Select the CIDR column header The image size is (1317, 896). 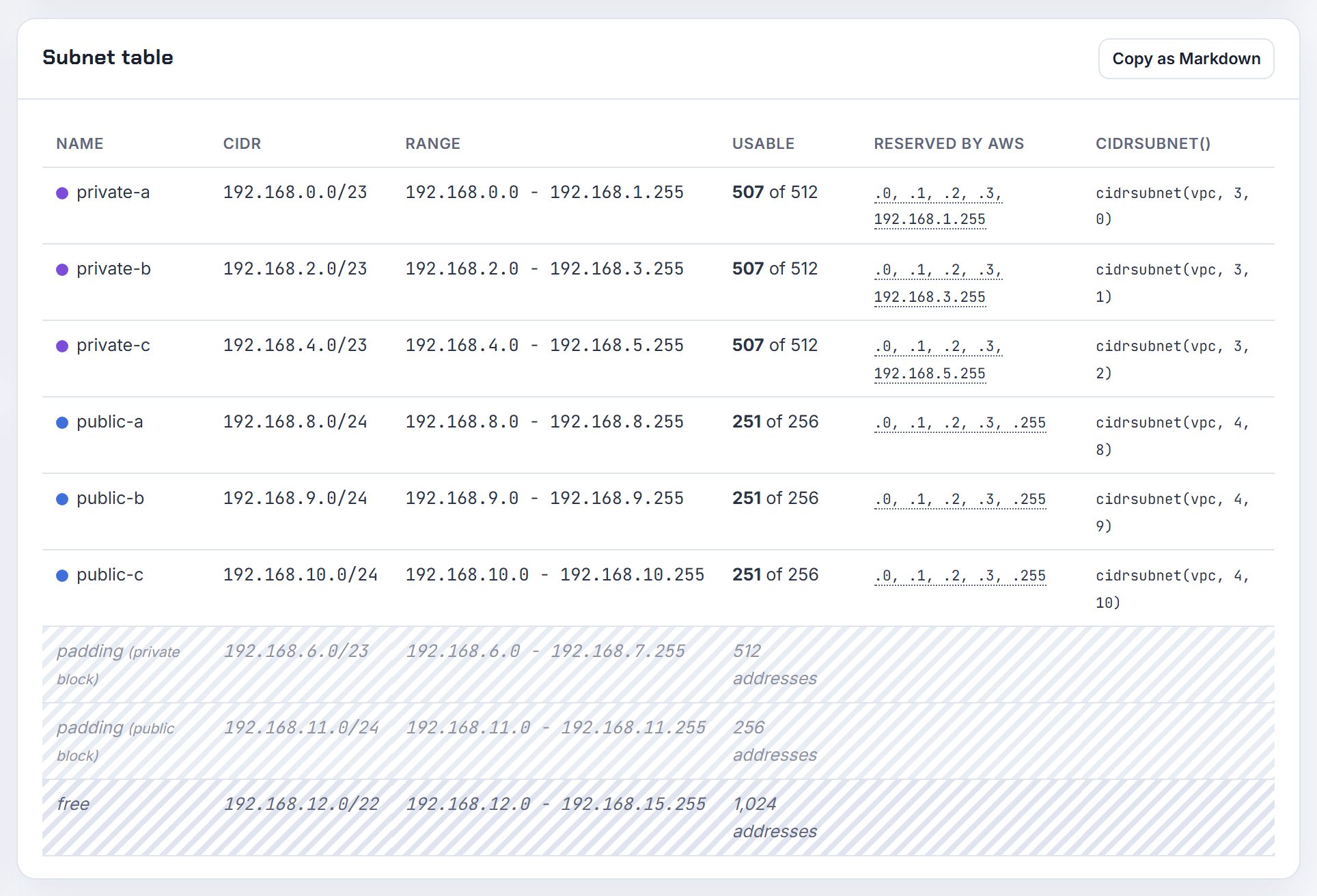[242, 143]
